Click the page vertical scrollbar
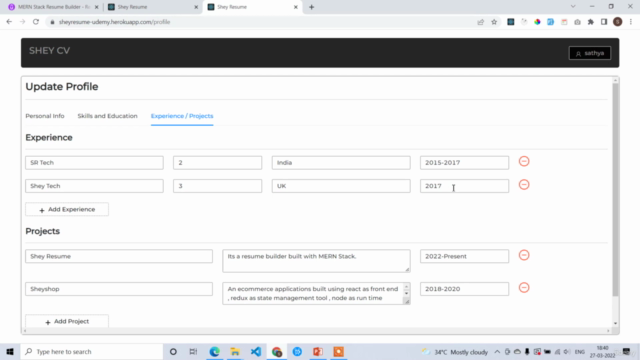 pos(615,190)
